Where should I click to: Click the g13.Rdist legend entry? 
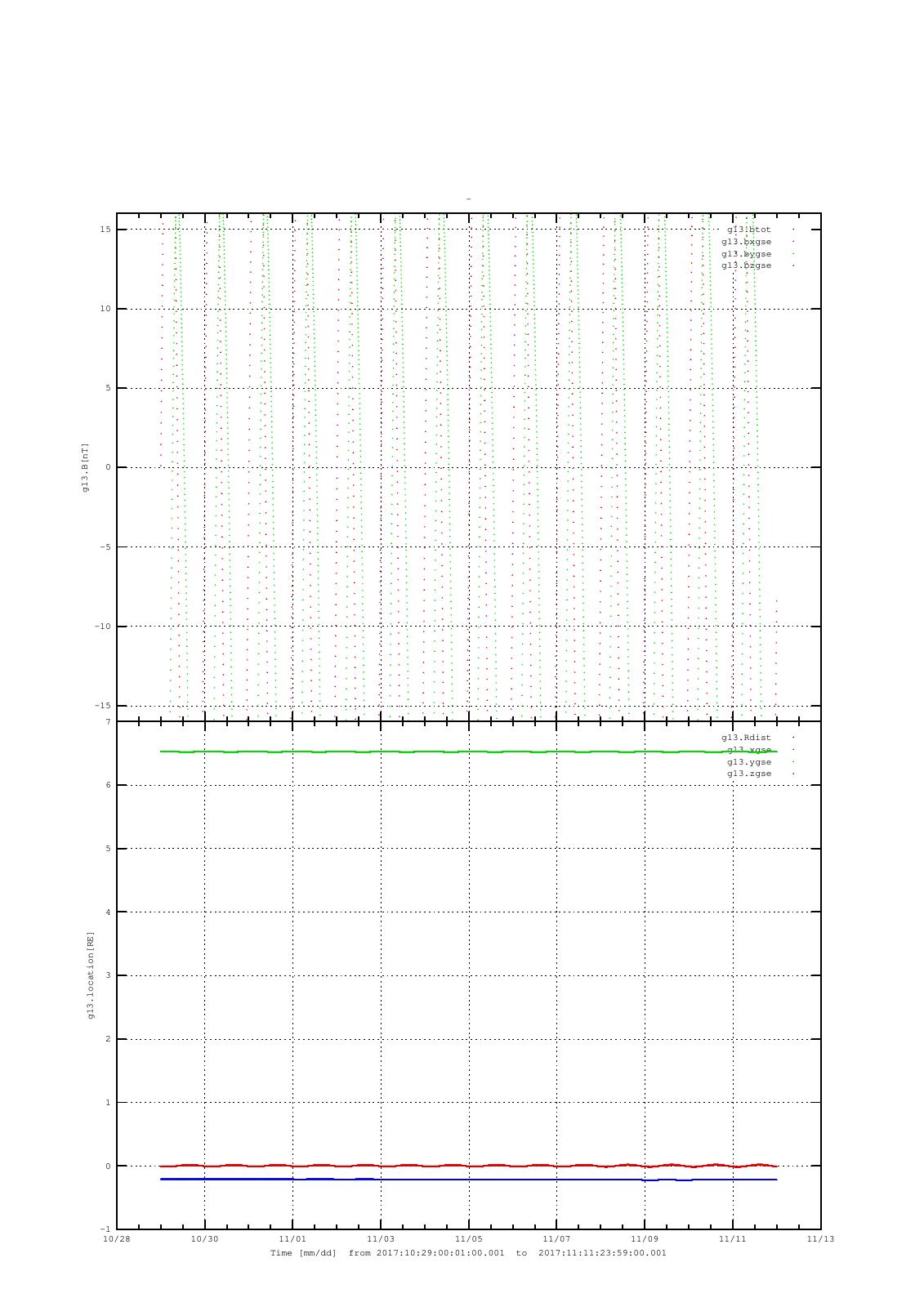point(746,738)
